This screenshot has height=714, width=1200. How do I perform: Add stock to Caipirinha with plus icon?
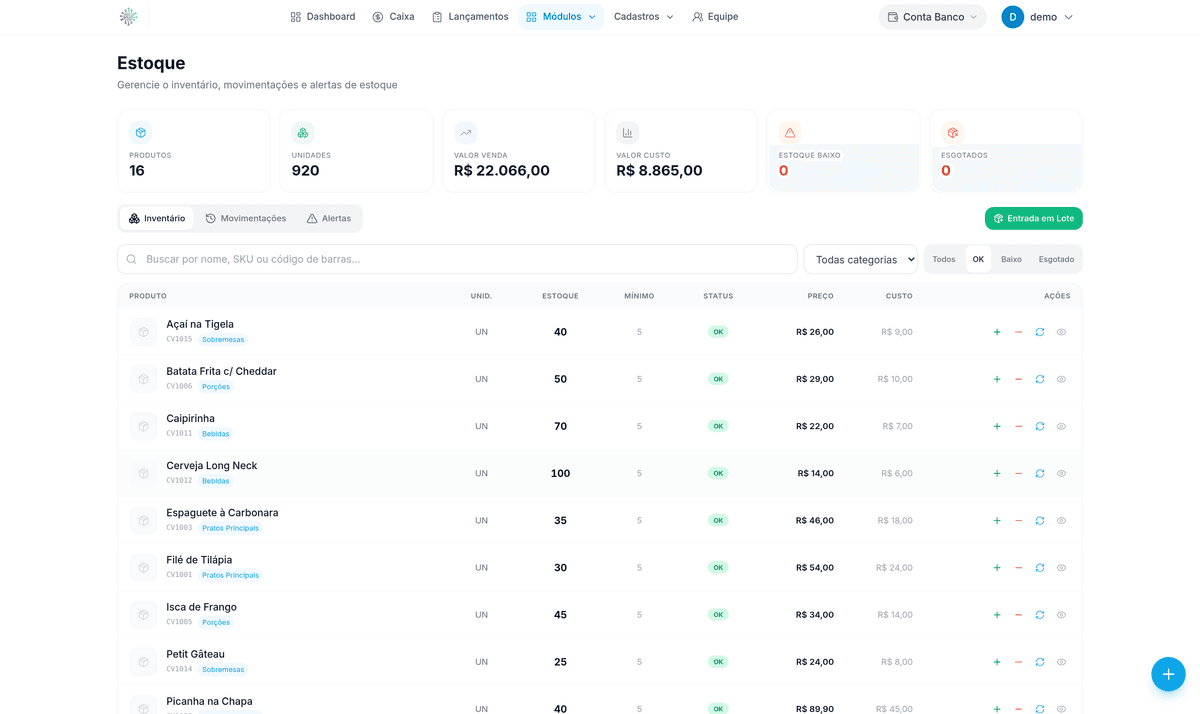[997, 426]
